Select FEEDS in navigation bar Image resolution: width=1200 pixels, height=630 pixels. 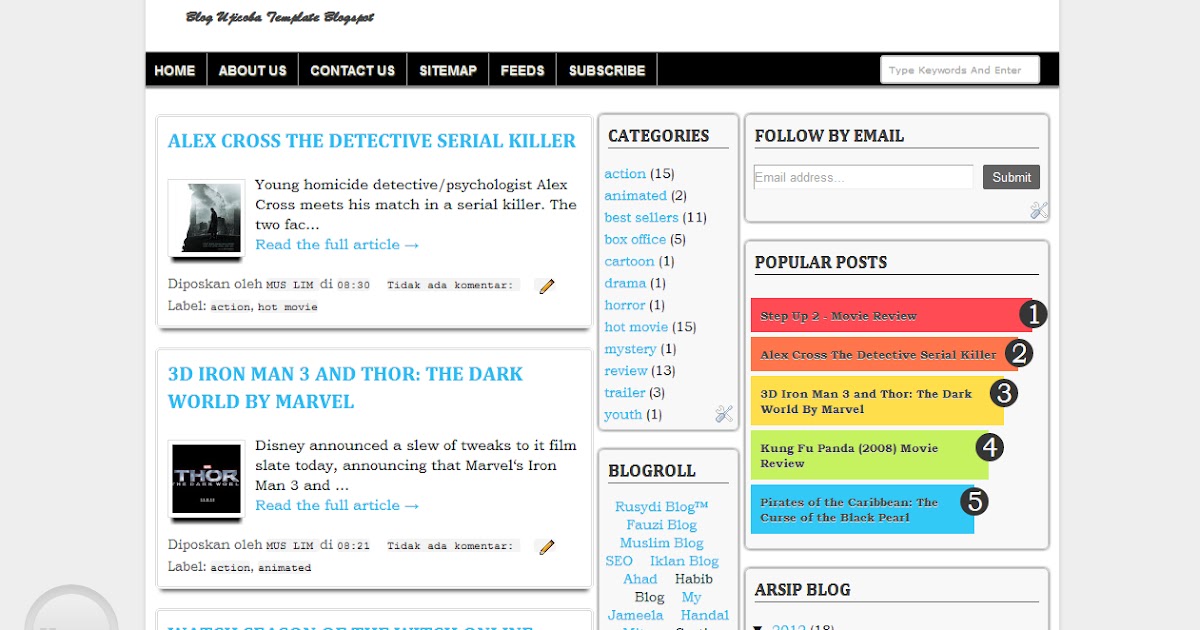pos(522,70)
